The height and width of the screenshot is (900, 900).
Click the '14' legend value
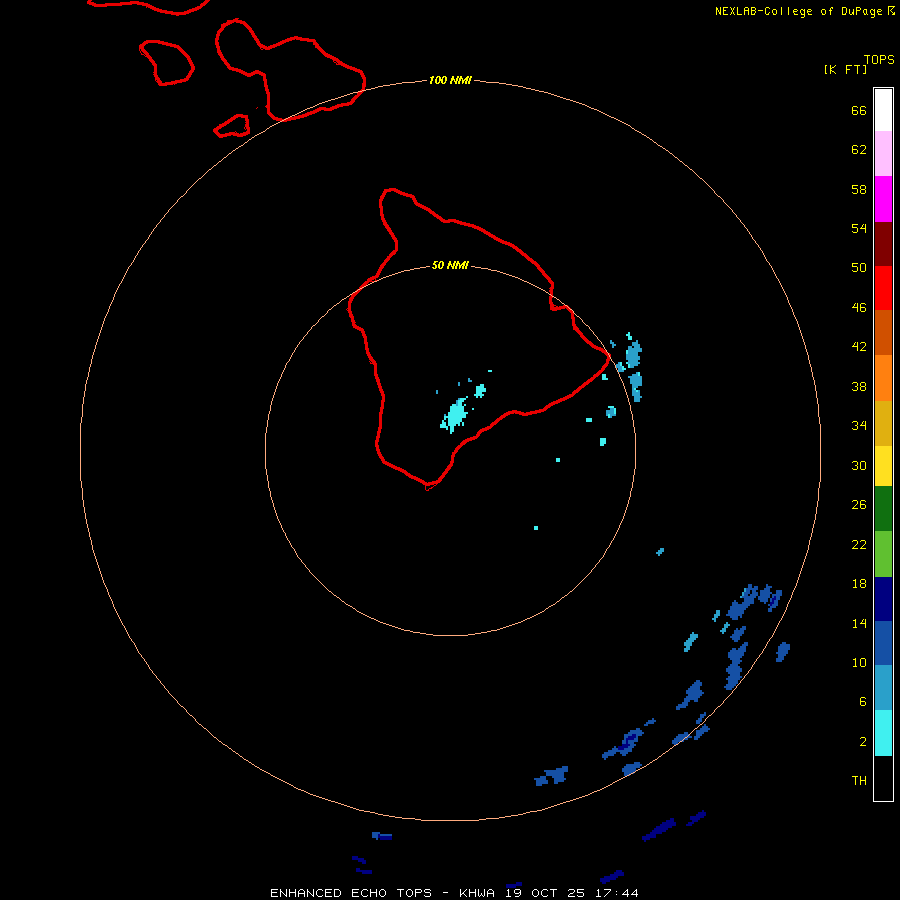[859, 623]
